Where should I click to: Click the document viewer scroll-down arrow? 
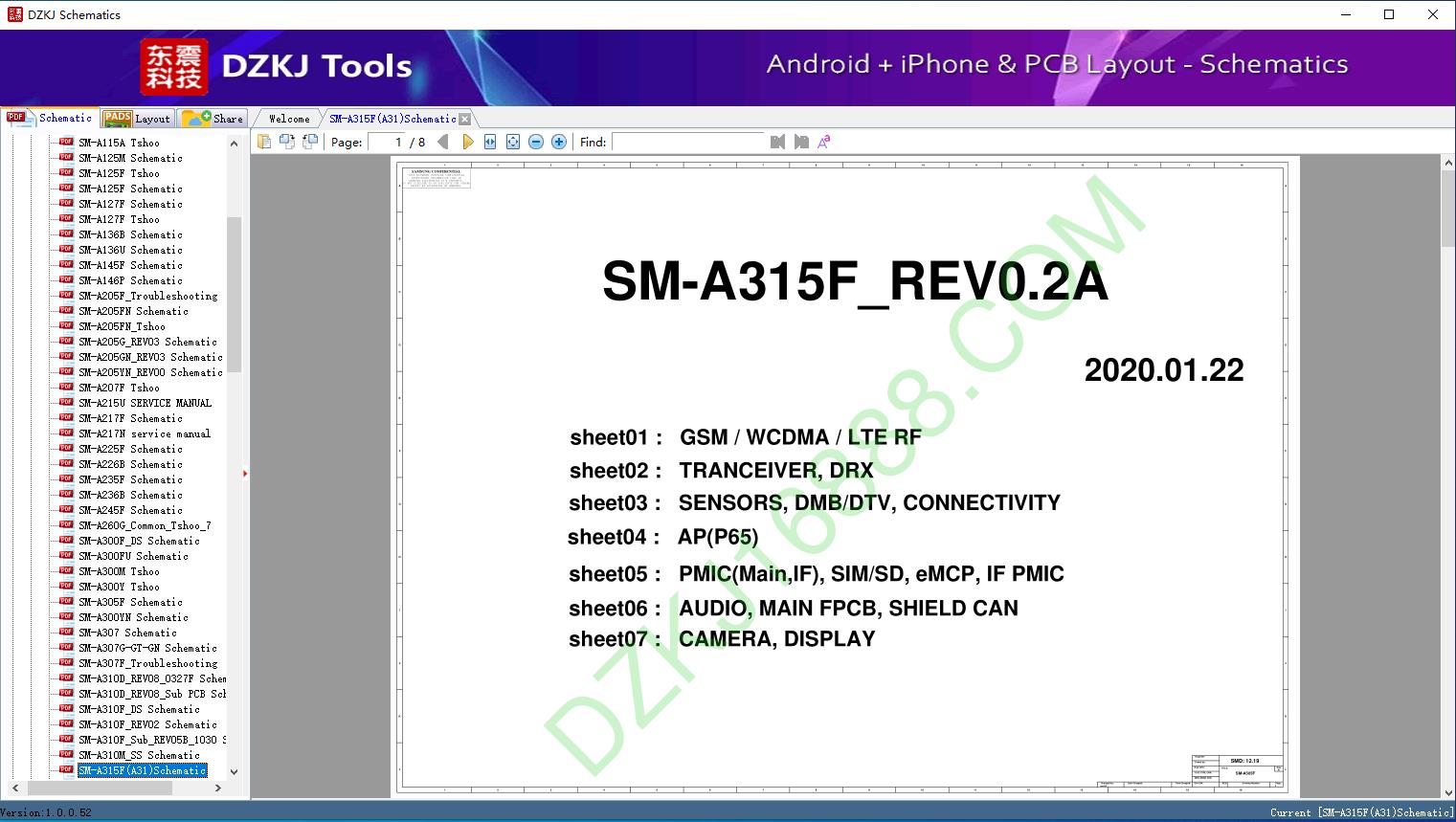click(1448, 791)
